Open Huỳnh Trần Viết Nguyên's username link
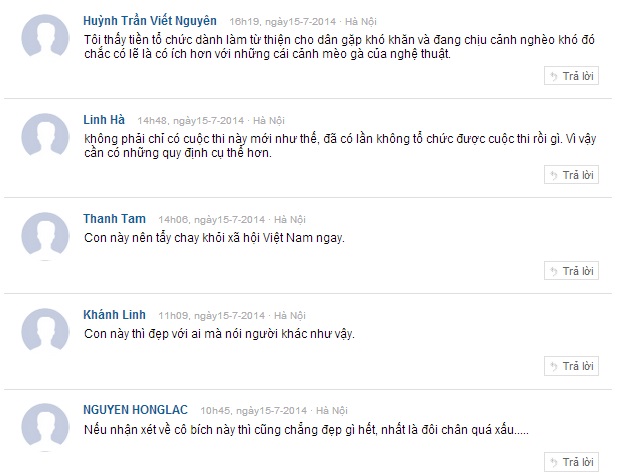 tap(150, 21)
